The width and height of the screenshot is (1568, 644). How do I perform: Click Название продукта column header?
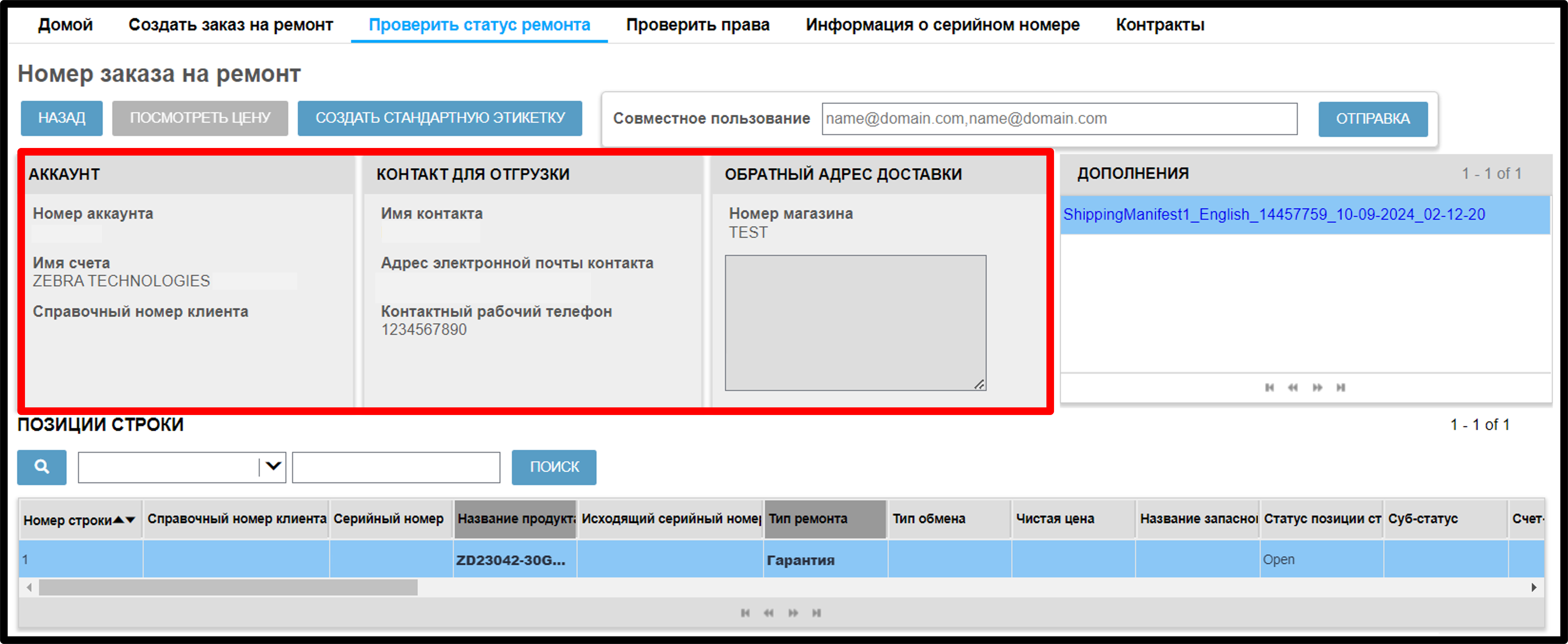coord(515,518)
